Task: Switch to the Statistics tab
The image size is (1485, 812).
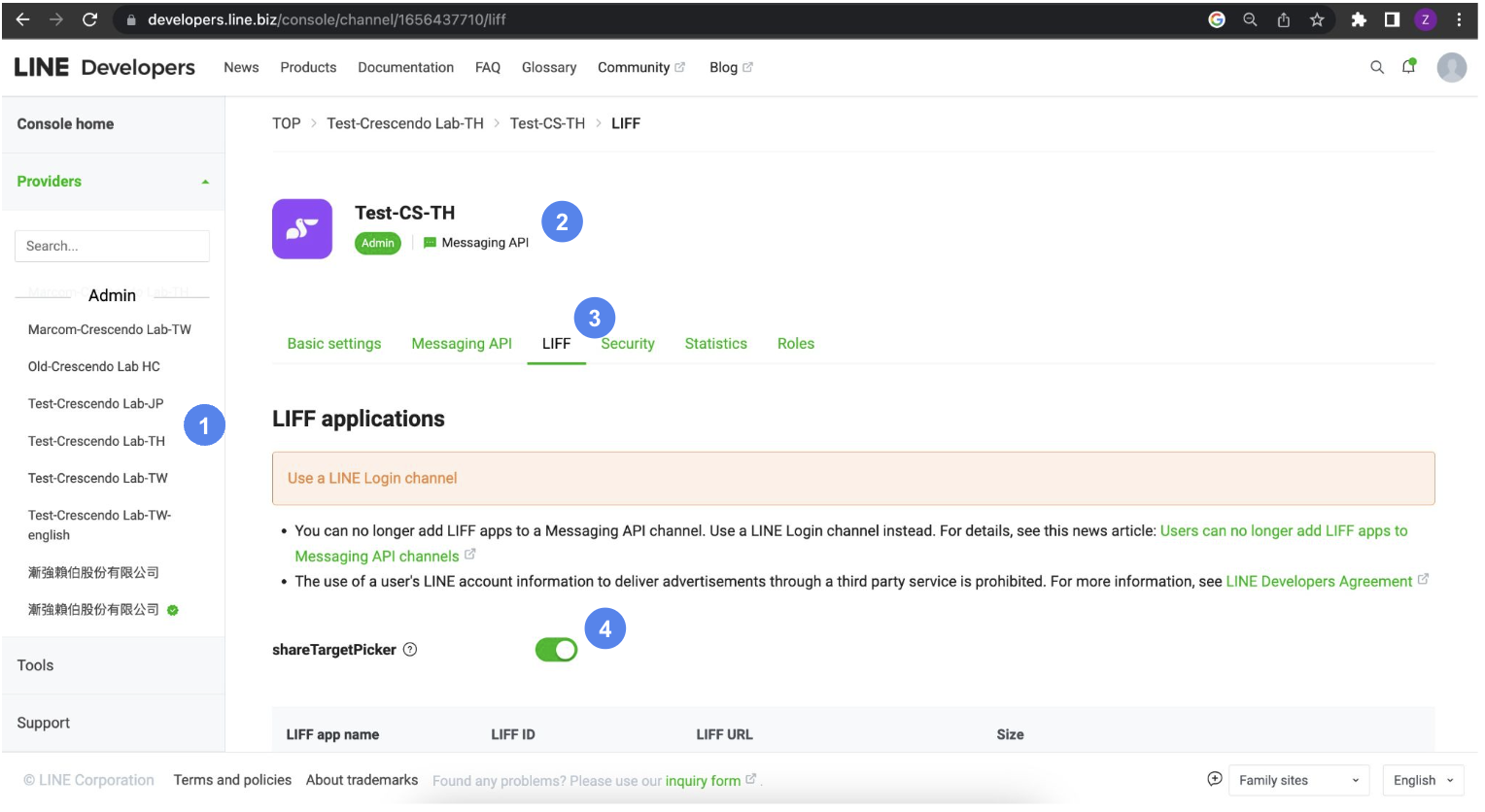Action: (716, 344)
